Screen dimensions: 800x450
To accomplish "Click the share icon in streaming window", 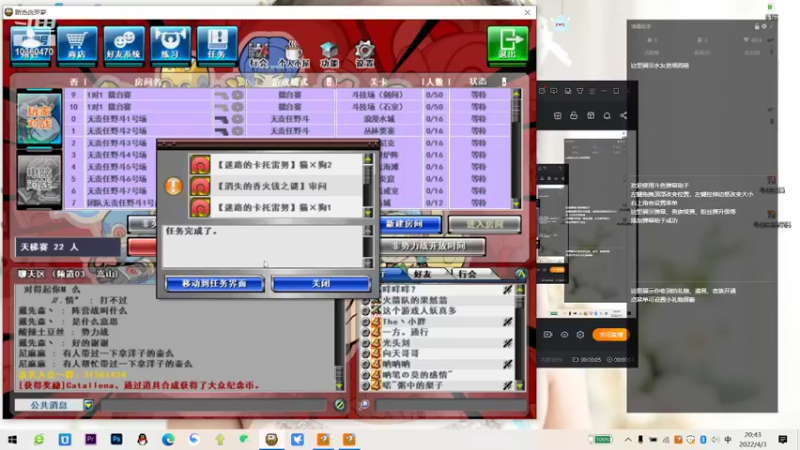I will pyautogui.click(x=623, y=115).
